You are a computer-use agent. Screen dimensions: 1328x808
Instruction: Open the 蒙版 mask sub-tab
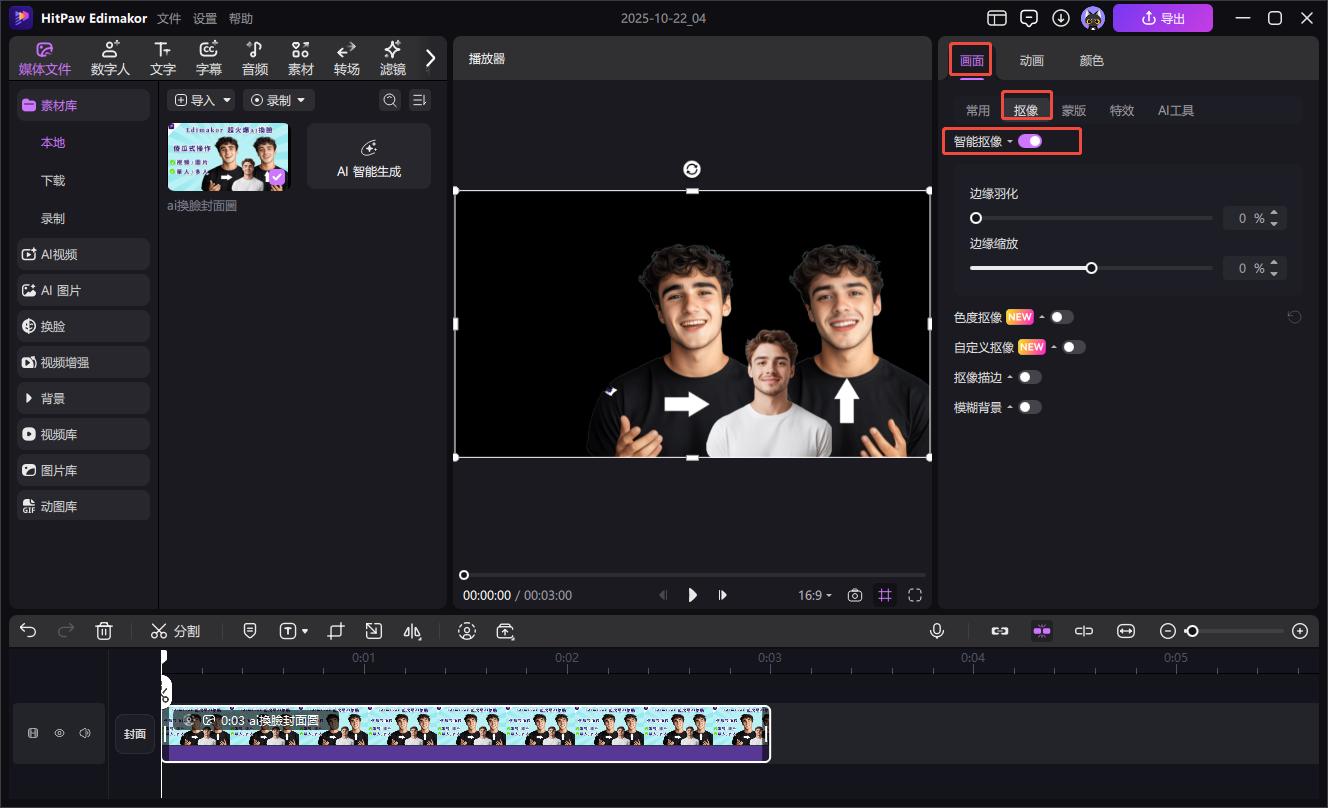(1074, 110)
